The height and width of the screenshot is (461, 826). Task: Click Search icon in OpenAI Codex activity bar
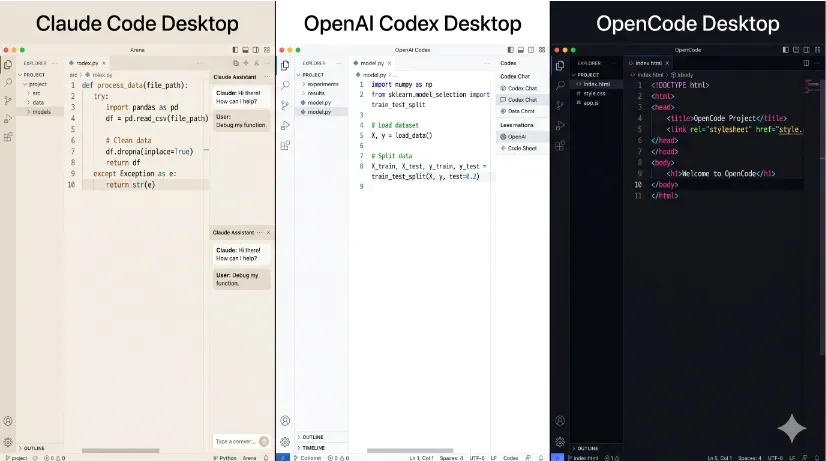coord(285,85)
